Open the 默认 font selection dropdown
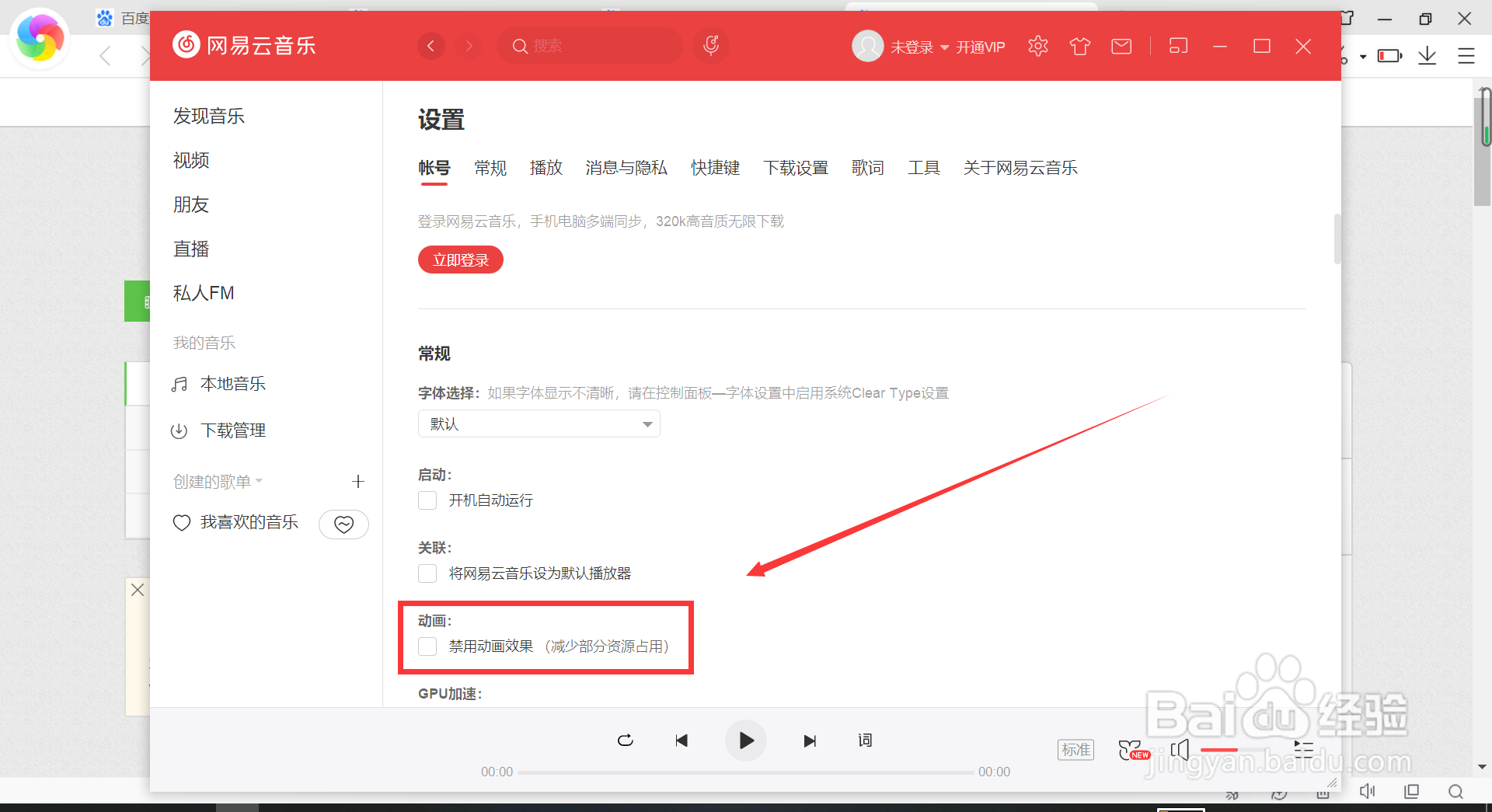Image resolution: width=1492 pixels, height=812 pixels. pyautogui.click(x=539, y=423)
